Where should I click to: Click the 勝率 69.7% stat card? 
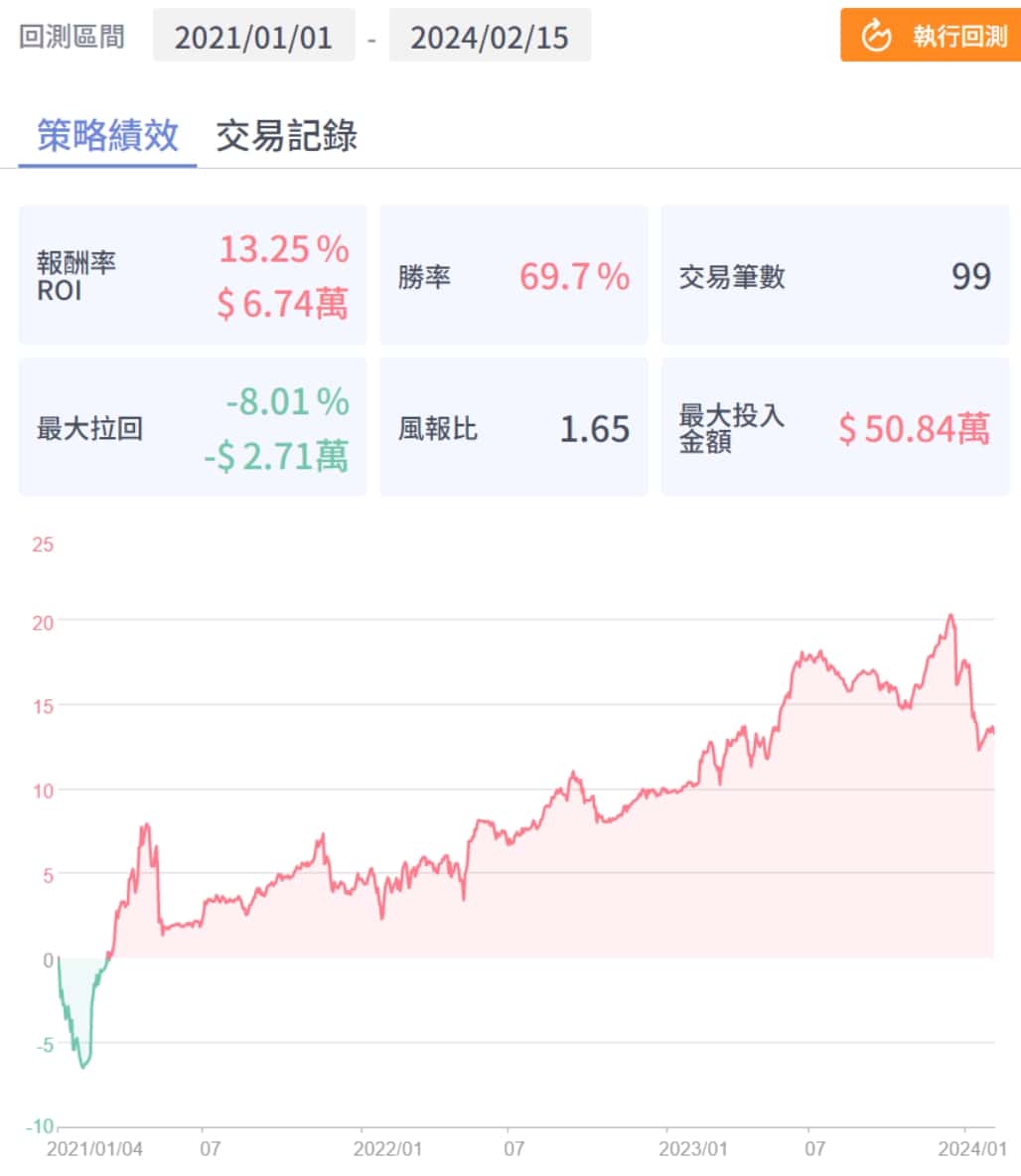coord(513,275)
